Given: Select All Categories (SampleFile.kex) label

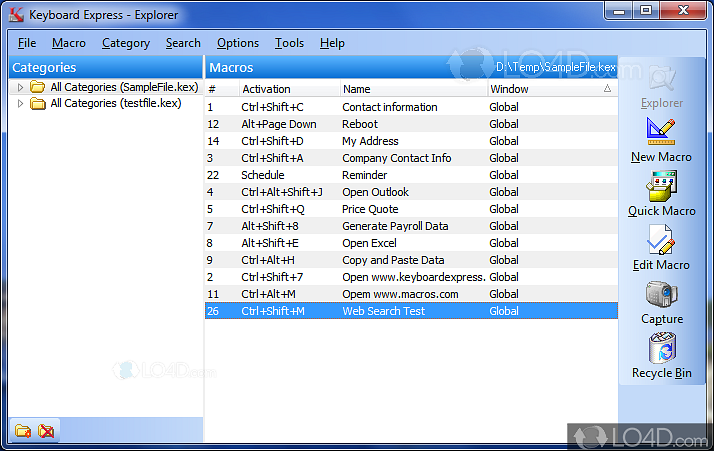Looking at the screenshot, I should point(124,87).
